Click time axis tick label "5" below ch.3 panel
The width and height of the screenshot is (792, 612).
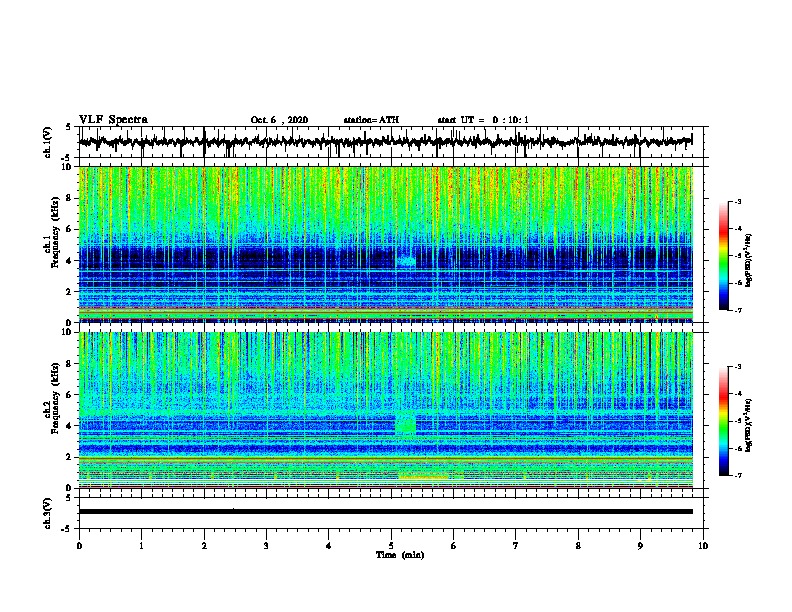click(391, 546)
